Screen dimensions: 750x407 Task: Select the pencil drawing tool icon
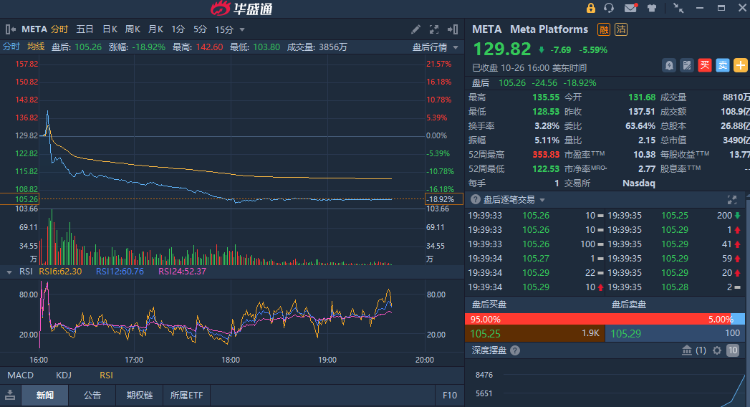tap(416, 30)
